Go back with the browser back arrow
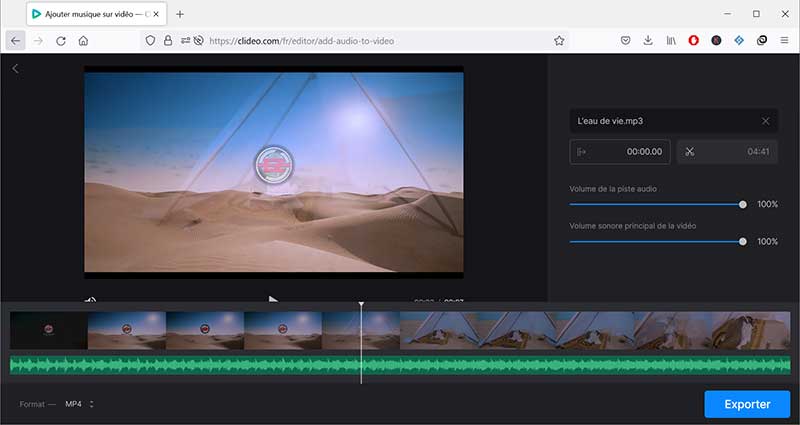Viewport: 800px width, 425px height. coord(16,41)
